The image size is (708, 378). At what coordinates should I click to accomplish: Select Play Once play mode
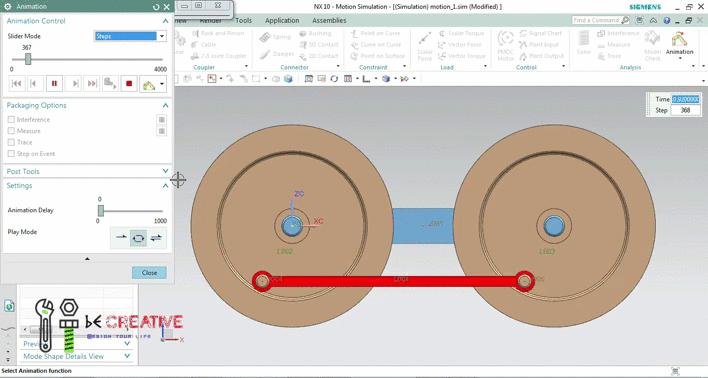(121, 238)
